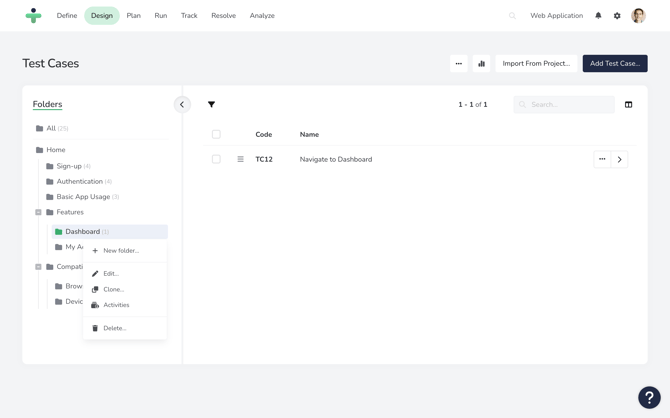
Task: Collapse the folders panel with chevron
Action: 182,104
